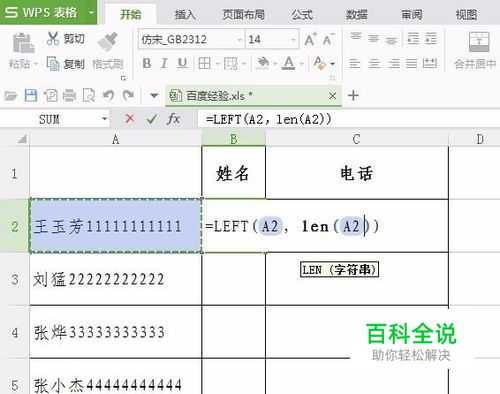Screen dimensions: 500x394
Task: Open the font name dropdown
Action: [240, 40]
